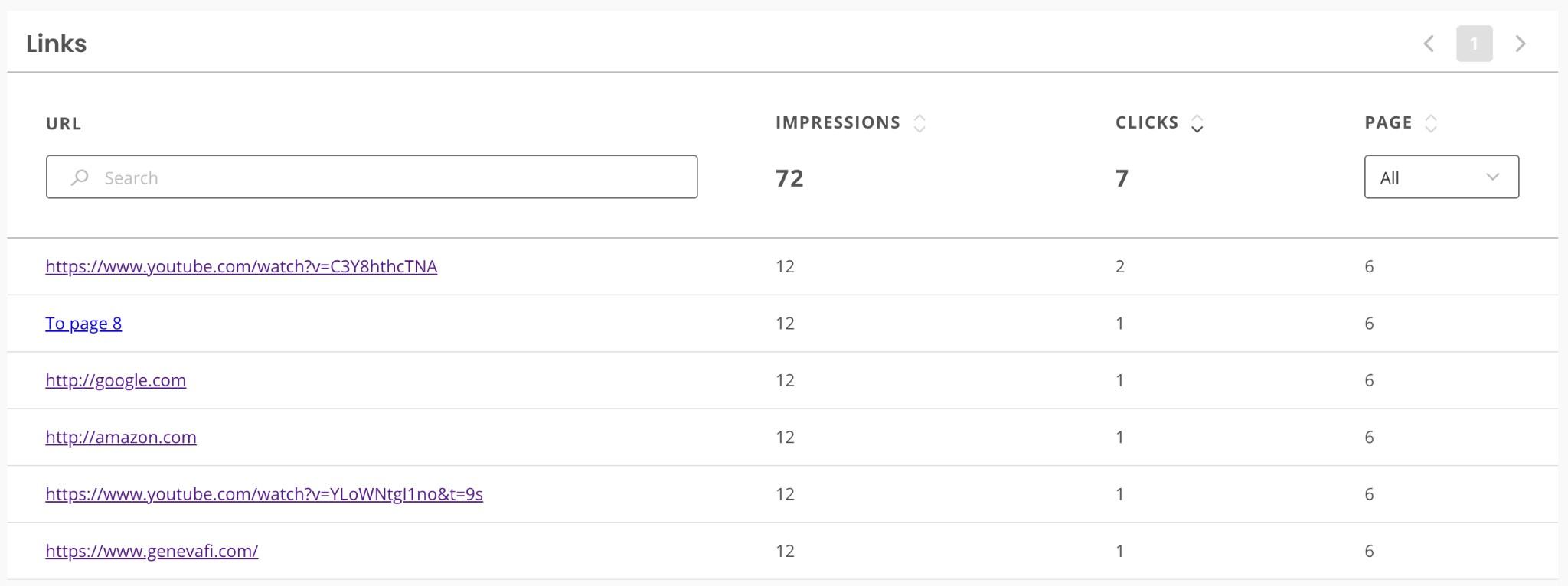Open the amazon.com link
The width and height of the screenshot is (1568, 586).
pos(121,437)
